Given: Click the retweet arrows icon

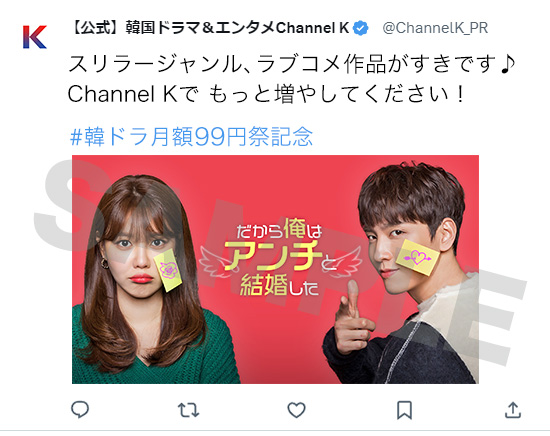Looking at the screenshot, I should tap(188, 410).
